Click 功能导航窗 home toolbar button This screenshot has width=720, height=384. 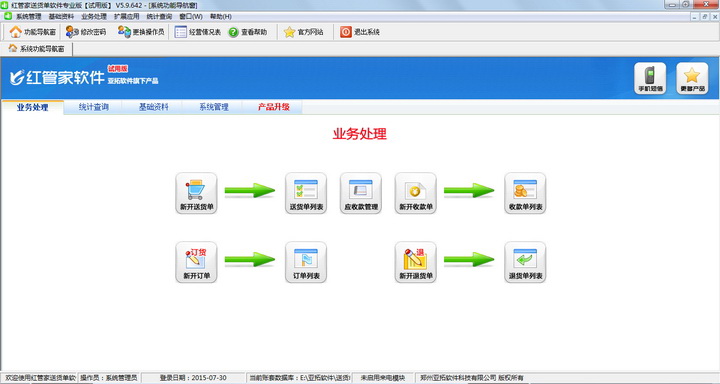point(33,32)
